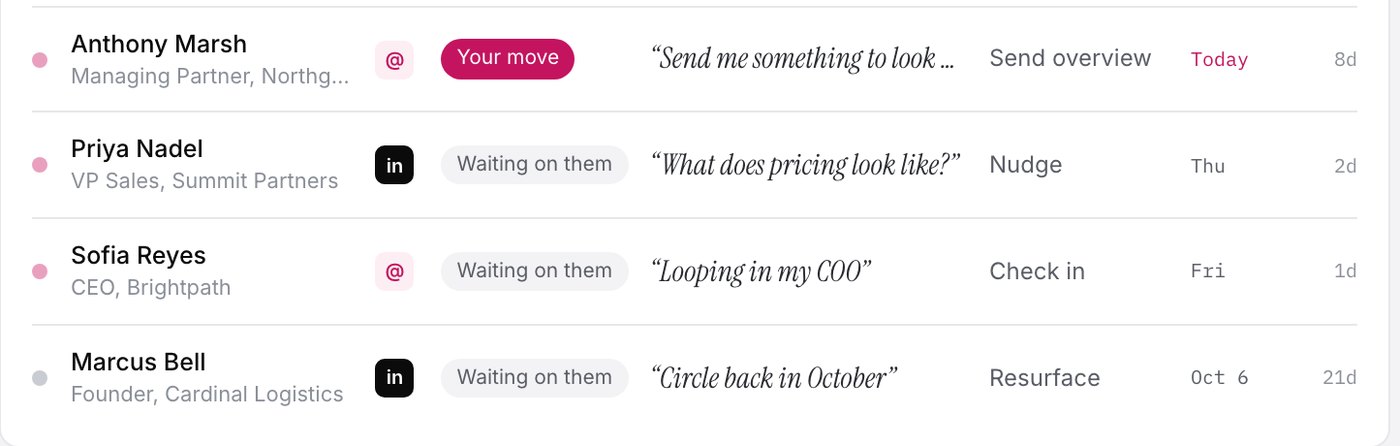This screenshot has width=1400, height=446.
Task: Click status dot beside Sofia Reyes
Action: click(x=40, y=271)
